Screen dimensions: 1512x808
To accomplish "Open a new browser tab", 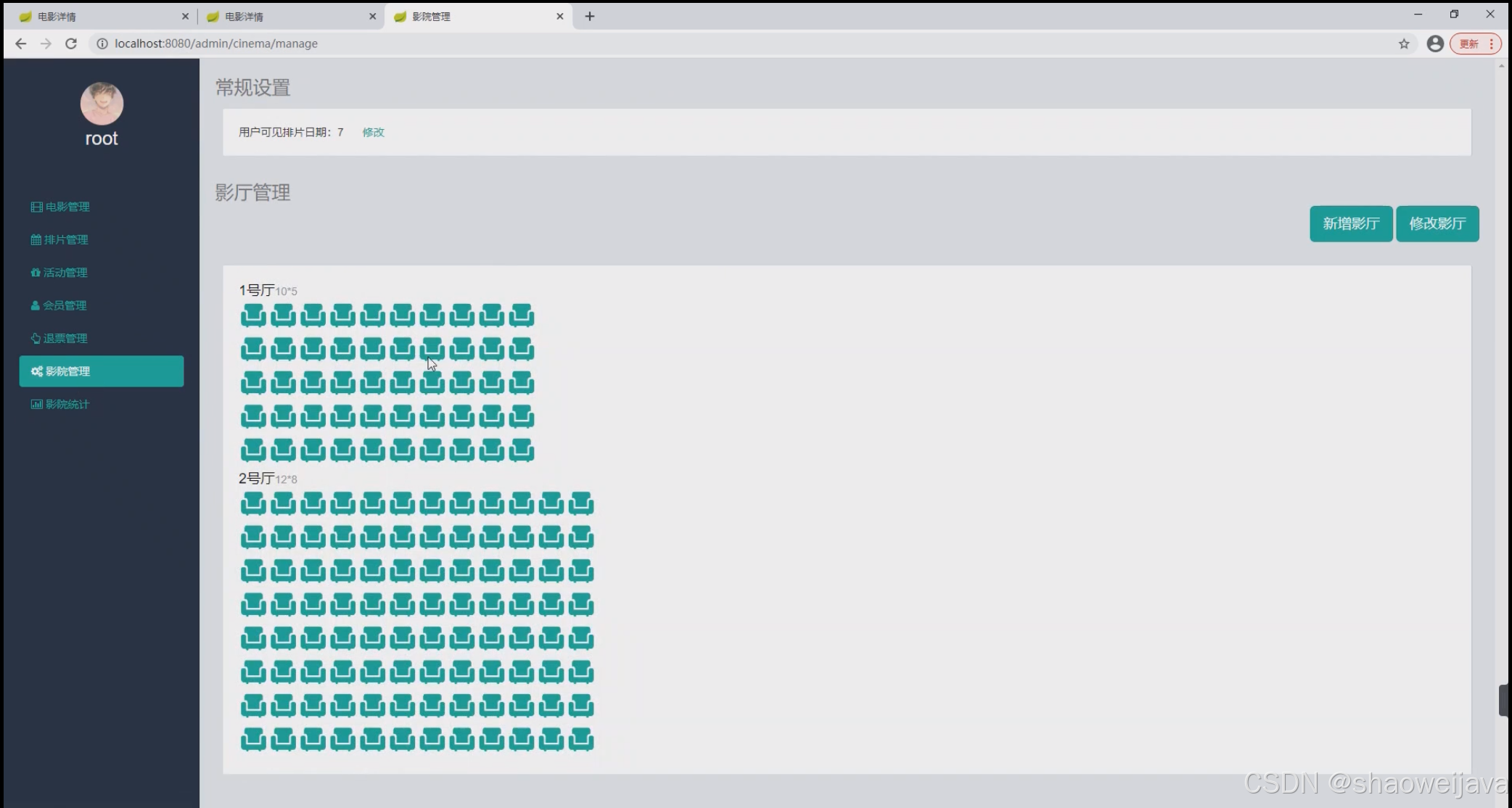I will 590,16.
